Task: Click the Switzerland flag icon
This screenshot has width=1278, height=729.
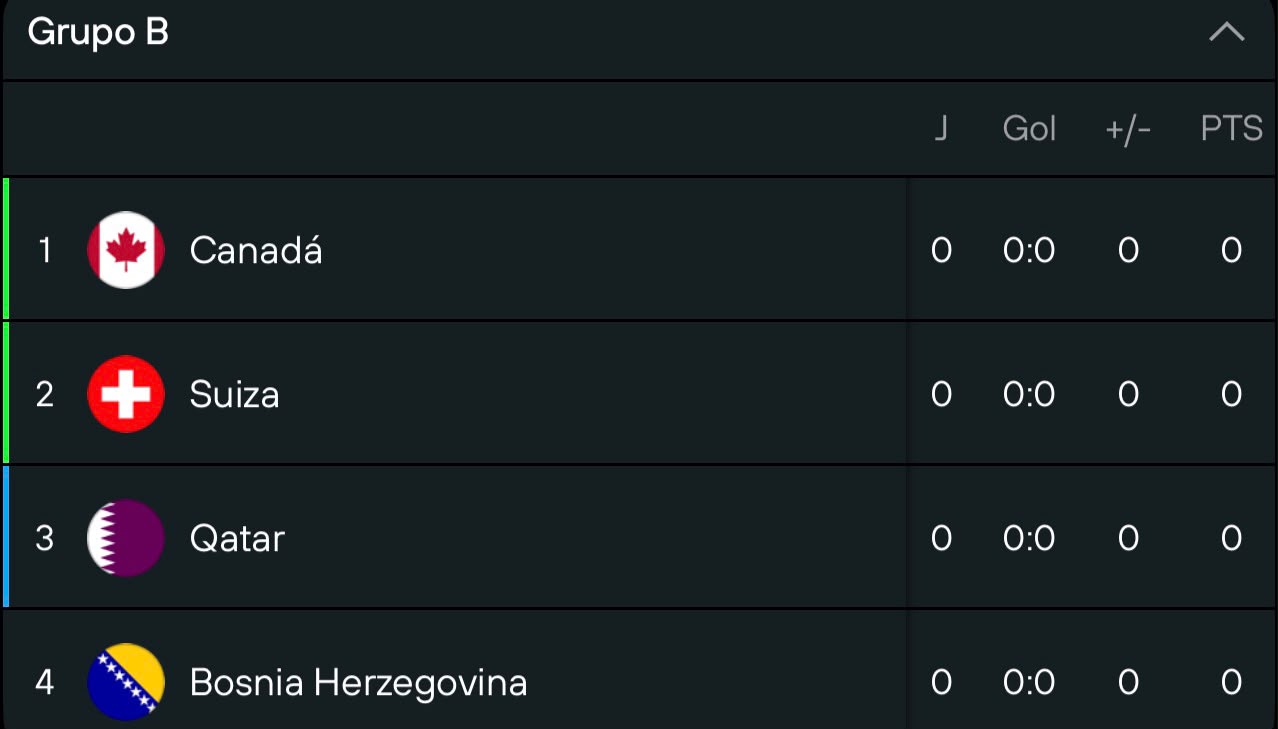Action: click(126, 394)
